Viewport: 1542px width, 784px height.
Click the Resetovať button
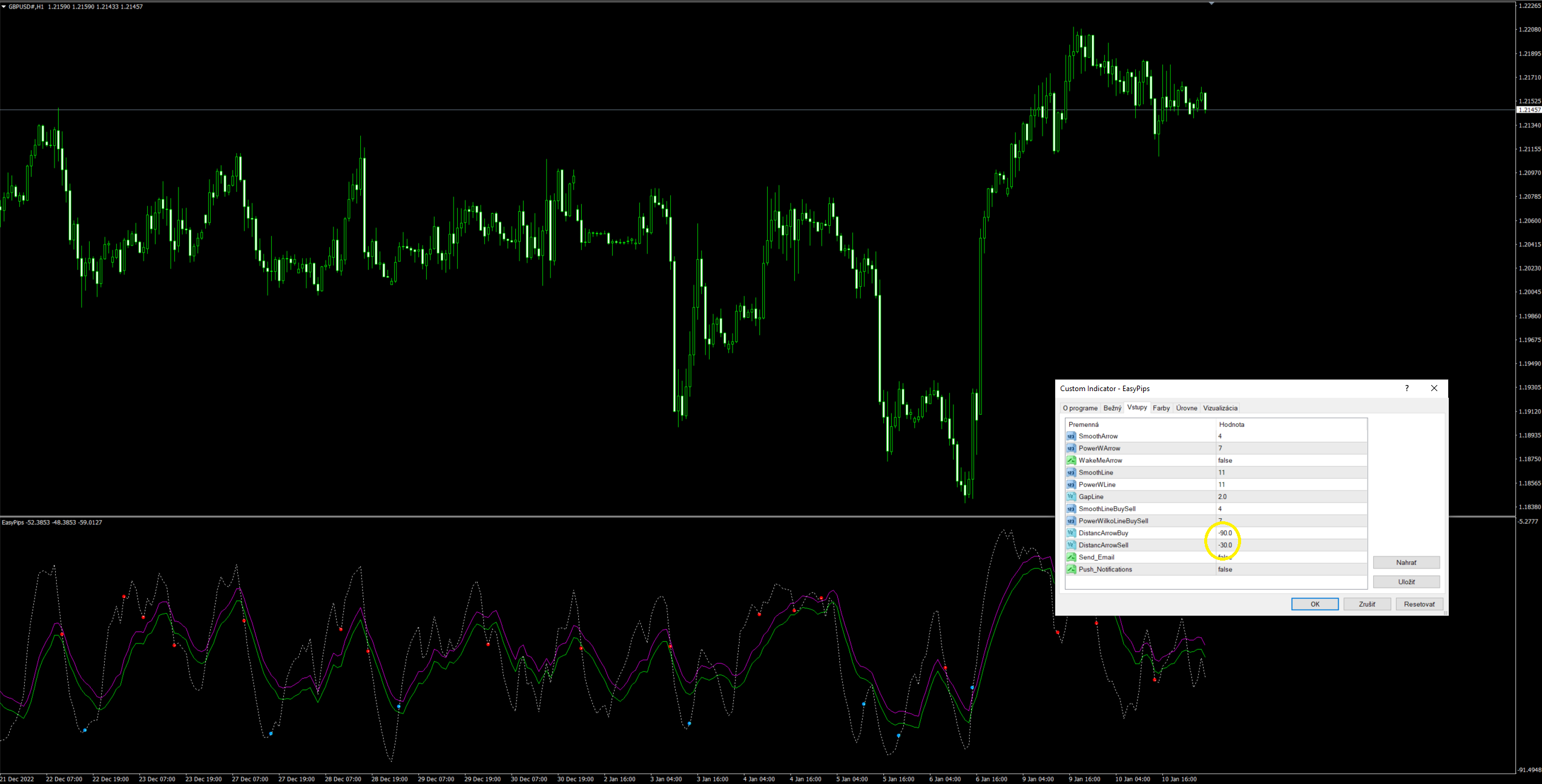pyautogui.click(x=1419, y=604)
